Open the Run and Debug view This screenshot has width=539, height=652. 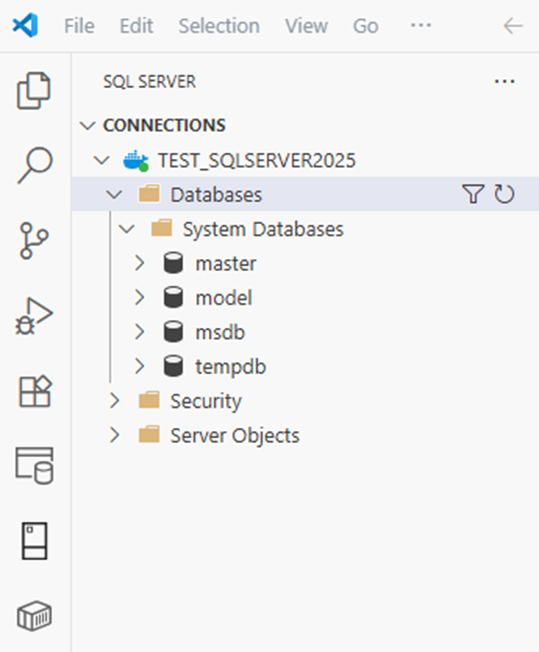pyautogui.click(x=34, y=316)
